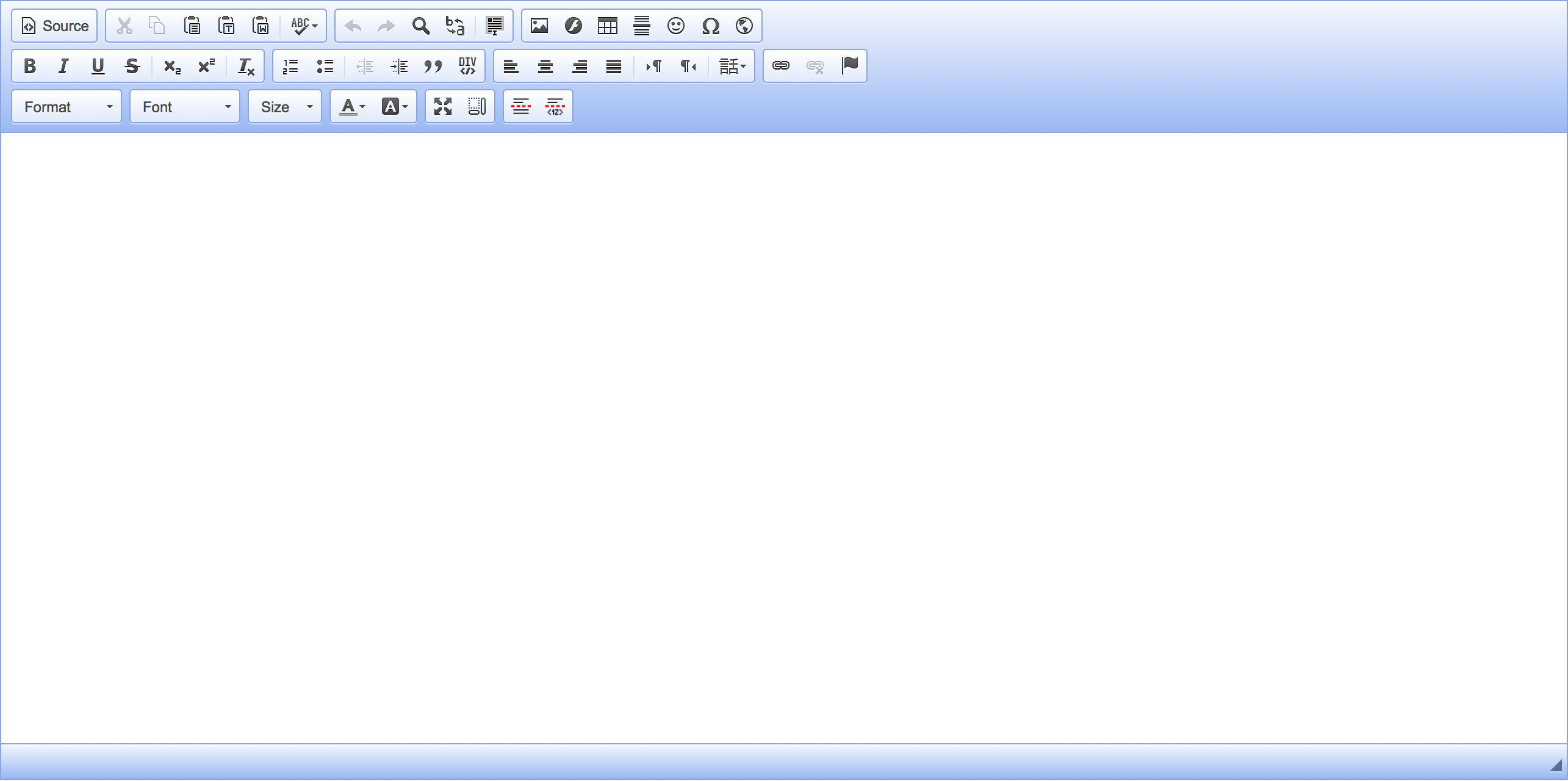Insert Anchor flag icon
The image size is (1568, 781).
849,66
